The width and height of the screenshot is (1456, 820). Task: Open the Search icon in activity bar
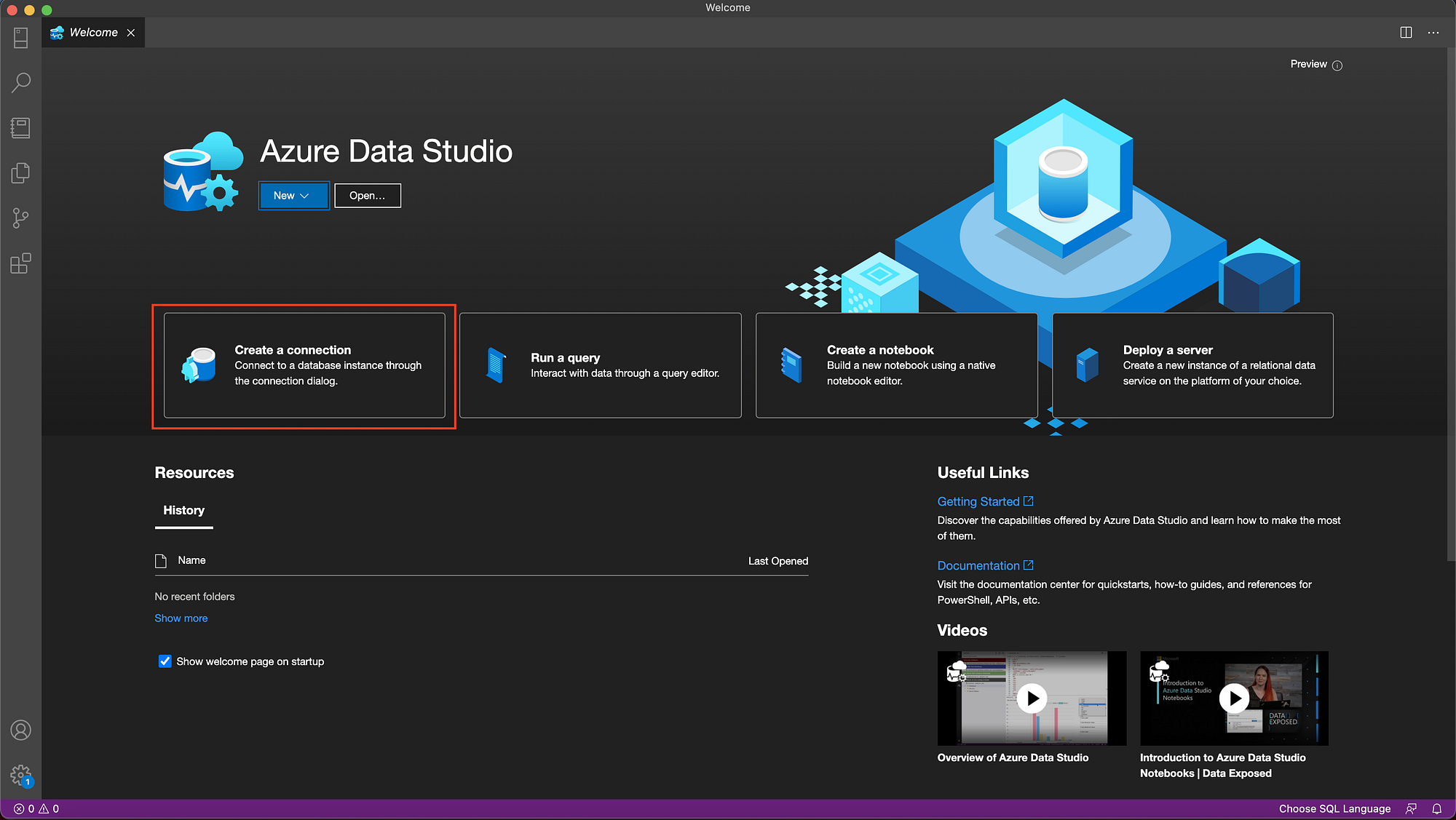click(20, 82)
